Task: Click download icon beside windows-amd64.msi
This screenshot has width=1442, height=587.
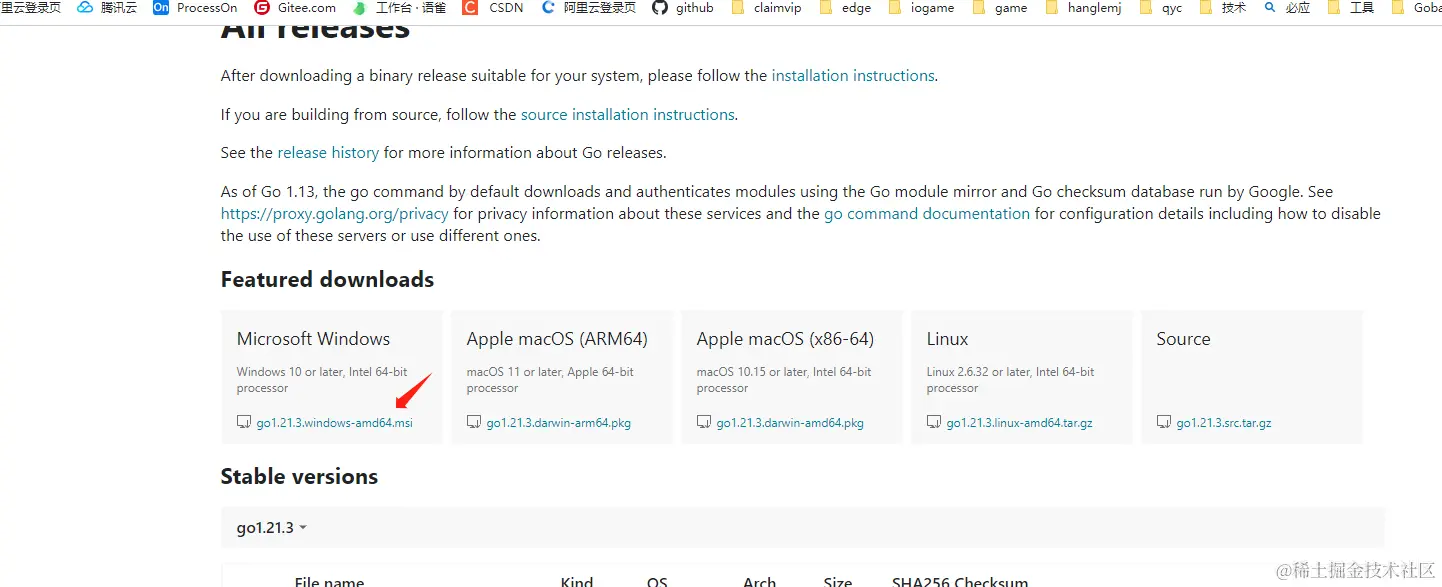Action: pos(244,422)
